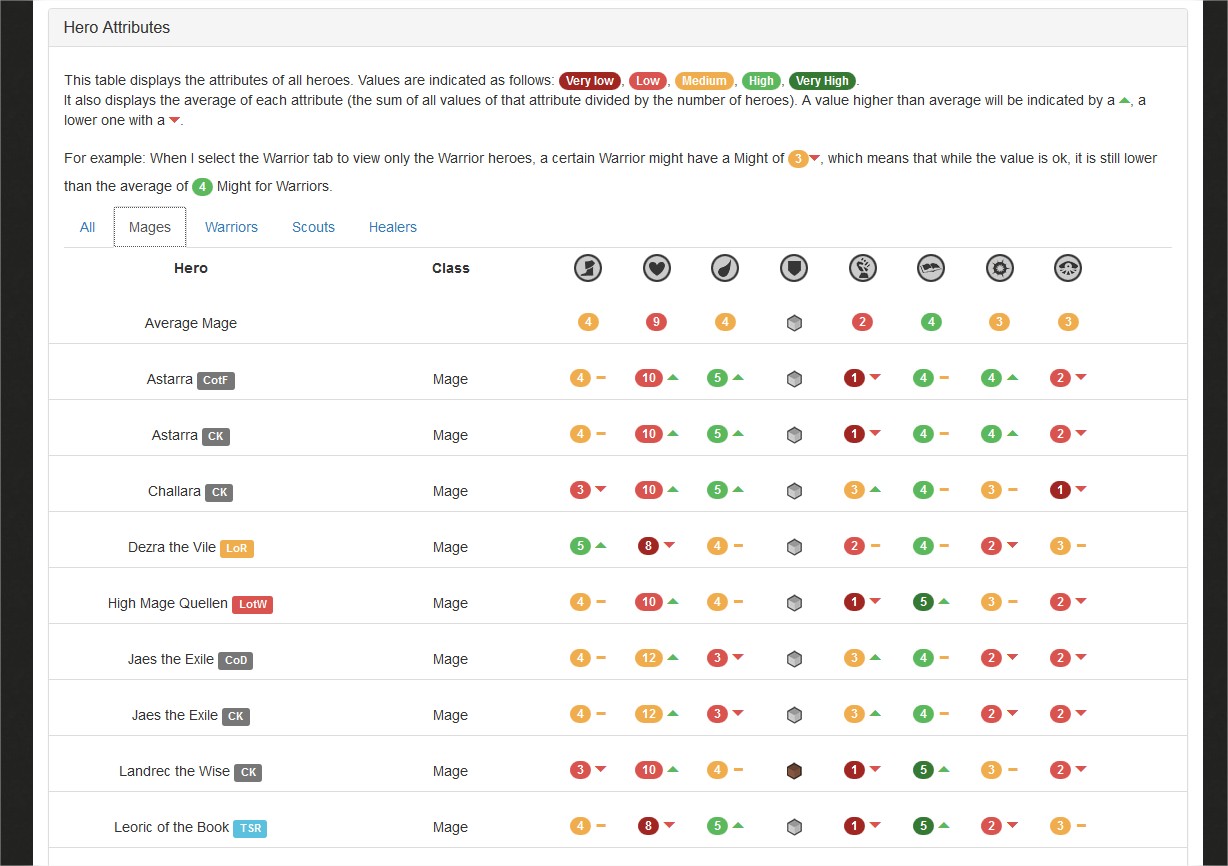Click Landrec the Wise's brown defense die
This screenshot has height=866, width=1228.
point(794,771)
